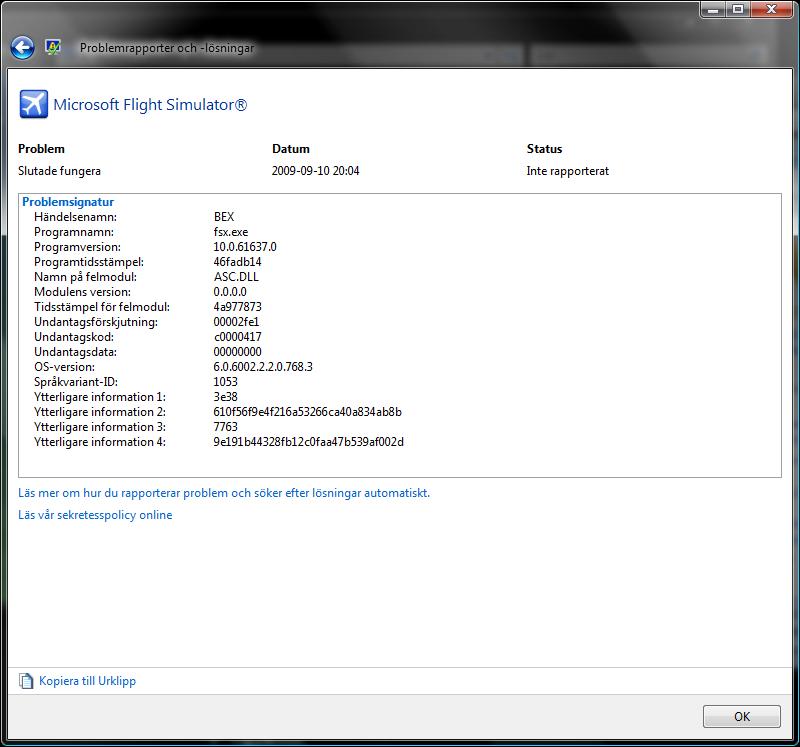Click the Ytterligare information 1 label
Screen dimensions: 800x747
[100, 397]
